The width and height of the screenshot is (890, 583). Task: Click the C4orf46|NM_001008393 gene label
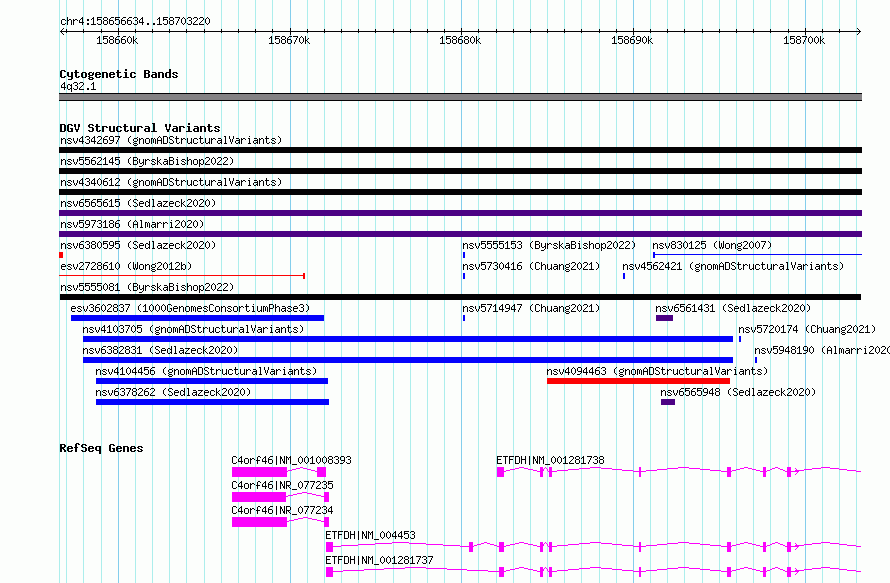pyautogui.click(x=291, y=460)
